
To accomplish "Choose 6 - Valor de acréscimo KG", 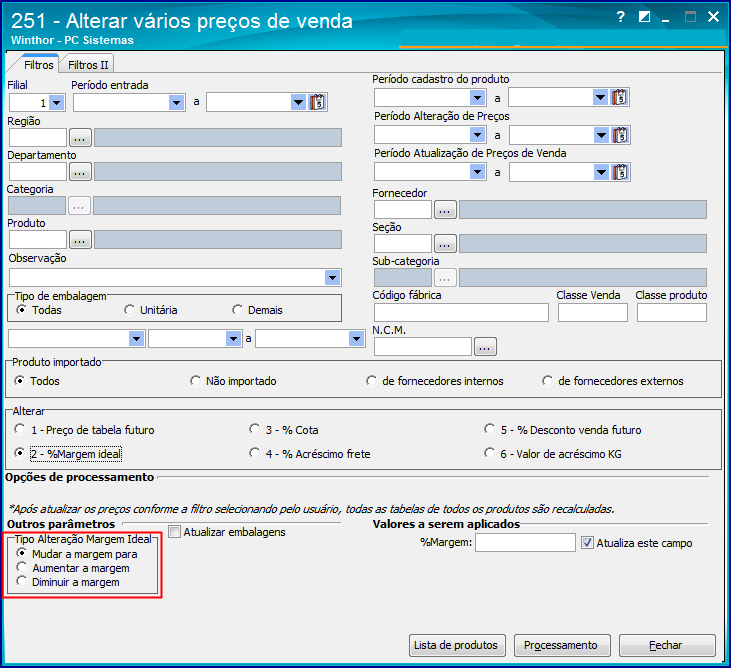I will pyautogui.click(x=490, y=453).
